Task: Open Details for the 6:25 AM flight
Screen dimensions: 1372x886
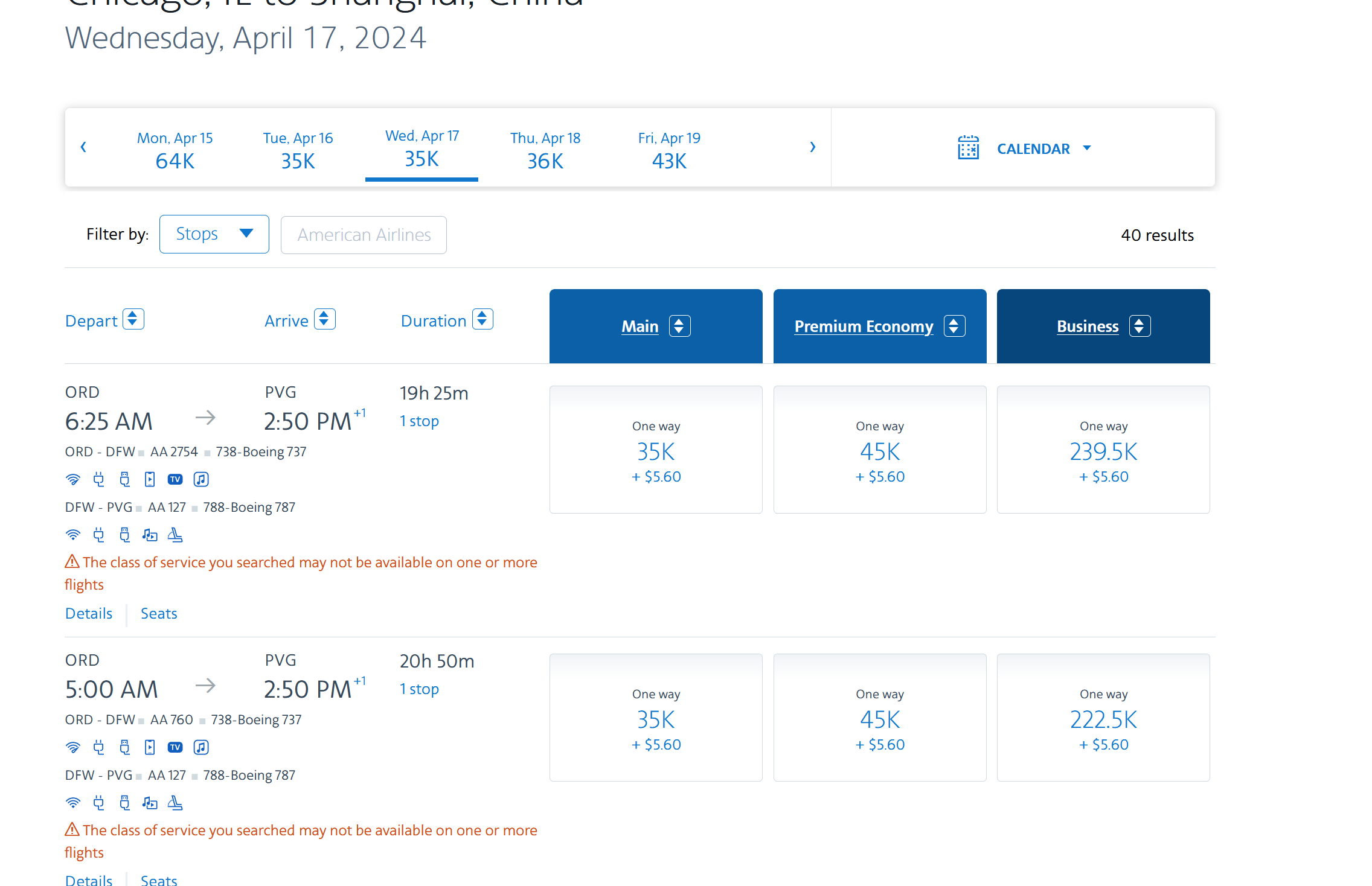Action: [89, 613]
